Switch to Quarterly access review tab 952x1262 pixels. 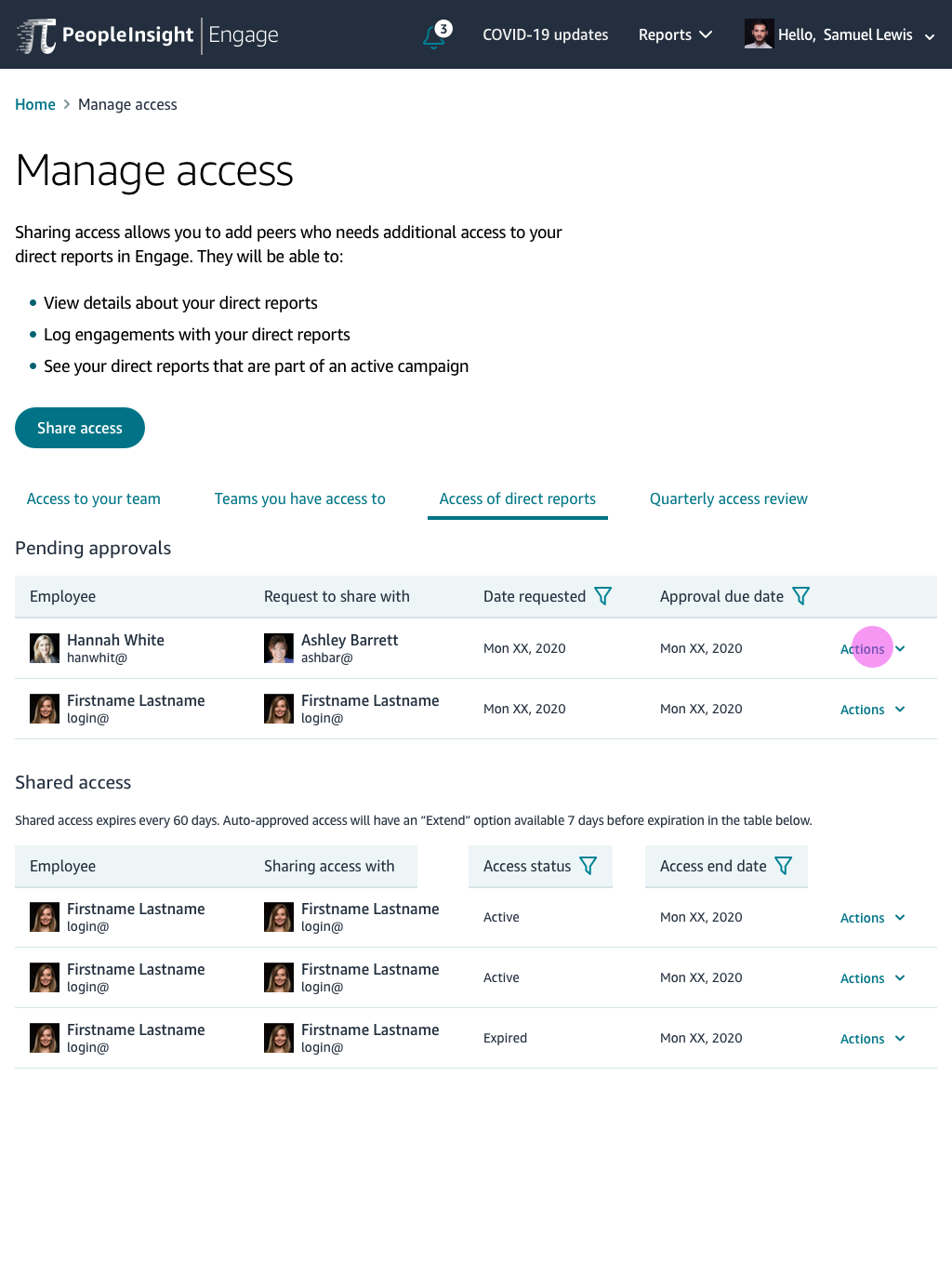coord(729,499)
